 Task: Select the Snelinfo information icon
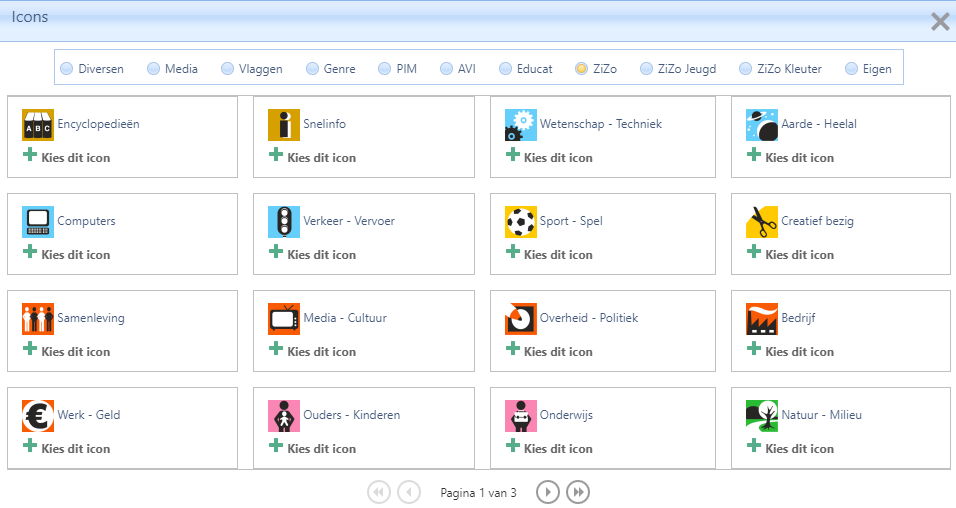[x=284, y=125]
